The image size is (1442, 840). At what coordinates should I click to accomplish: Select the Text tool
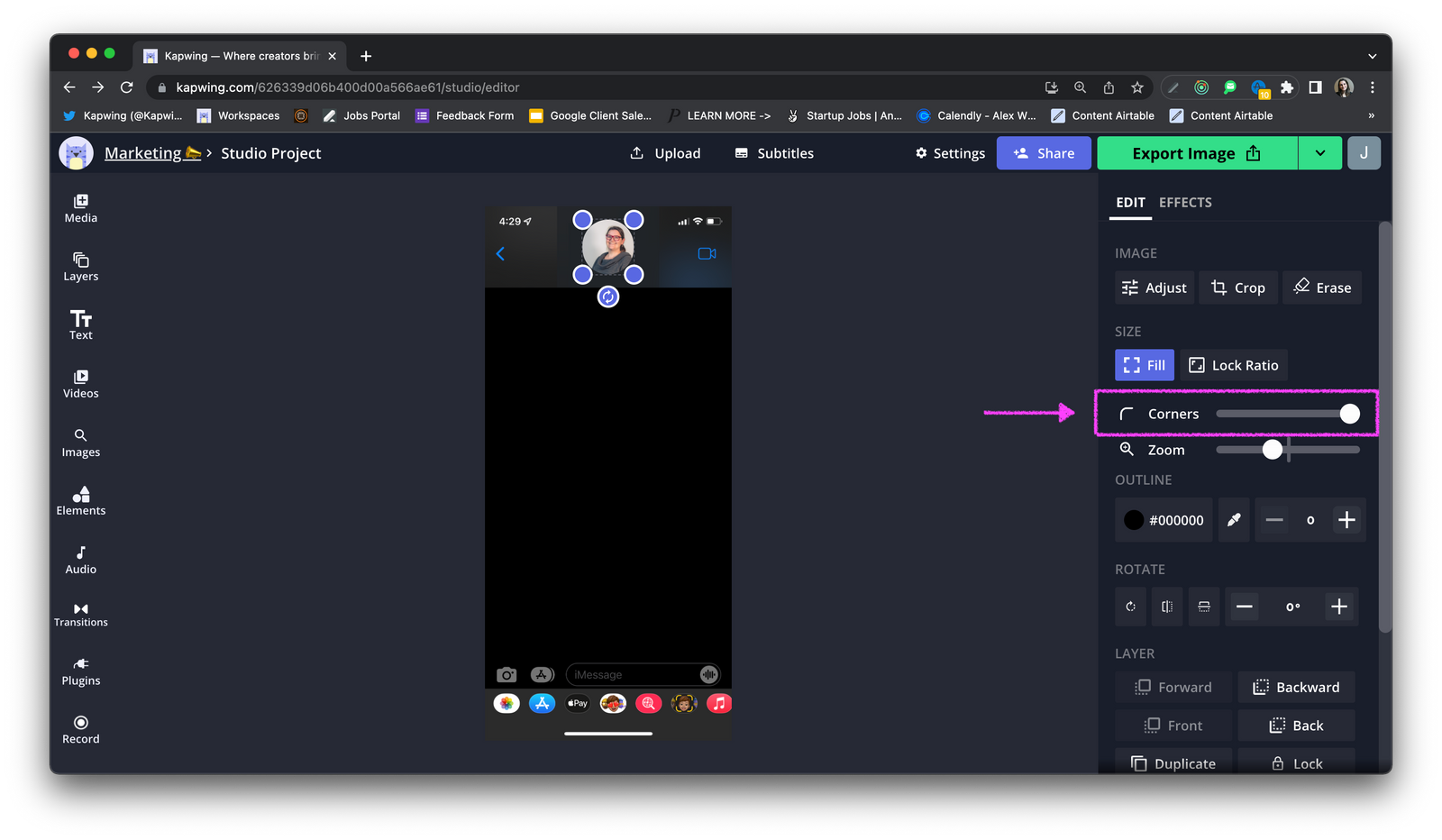point(80,324)
